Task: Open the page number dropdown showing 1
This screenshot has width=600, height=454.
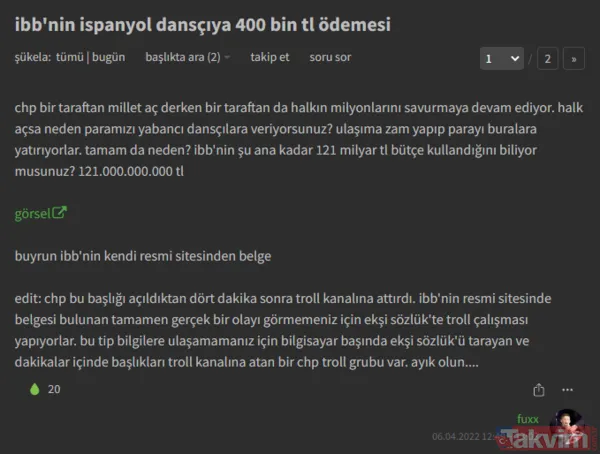Action: click(x=502, y=59)
